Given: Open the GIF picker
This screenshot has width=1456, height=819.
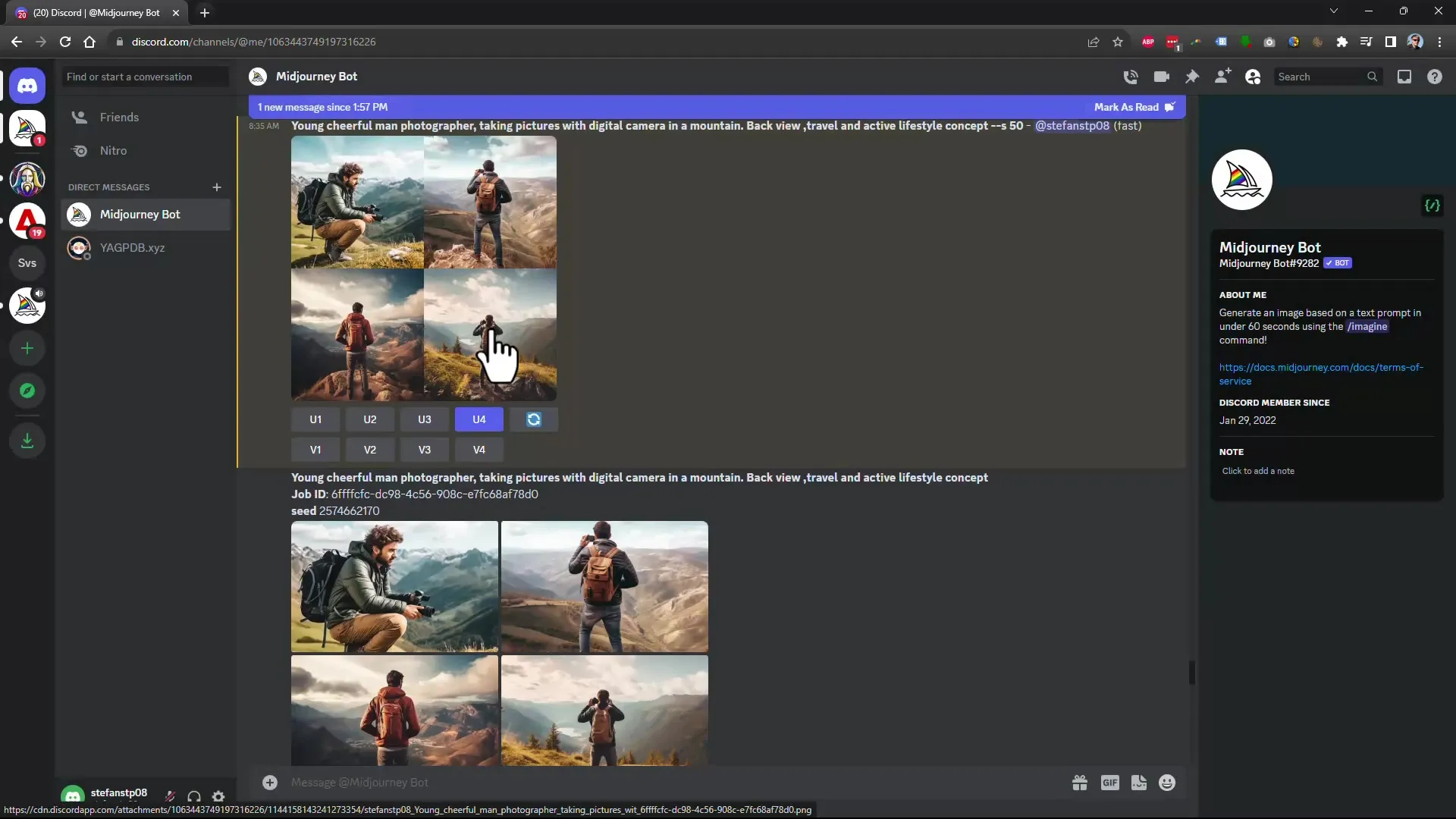Looking at the screenshot, I should coord(1110,783).
